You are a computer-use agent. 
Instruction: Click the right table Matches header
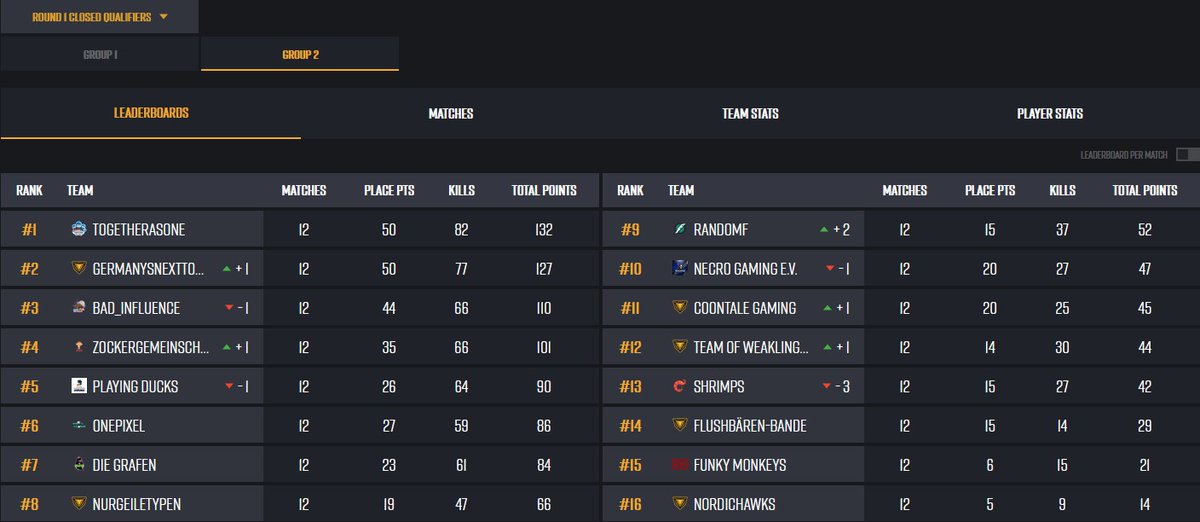pos(905,190)
